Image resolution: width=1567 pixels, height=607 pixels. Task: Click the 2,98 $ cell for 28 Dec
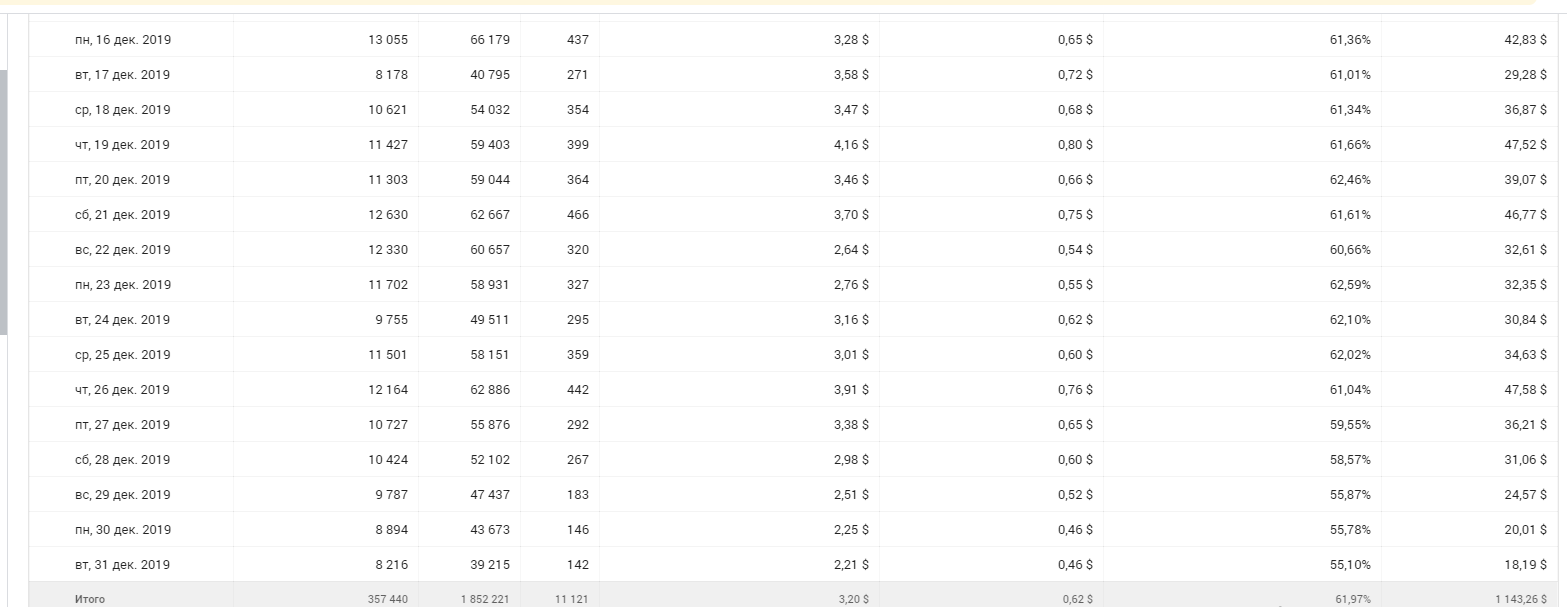[850, 460]
